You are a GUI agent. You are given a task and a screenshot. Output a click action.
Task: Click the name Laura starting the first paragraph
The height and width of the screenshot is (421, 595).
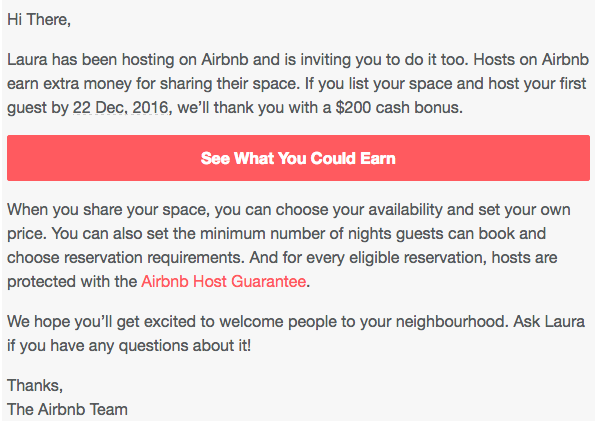pyautogui.click(x=27, y=60)
